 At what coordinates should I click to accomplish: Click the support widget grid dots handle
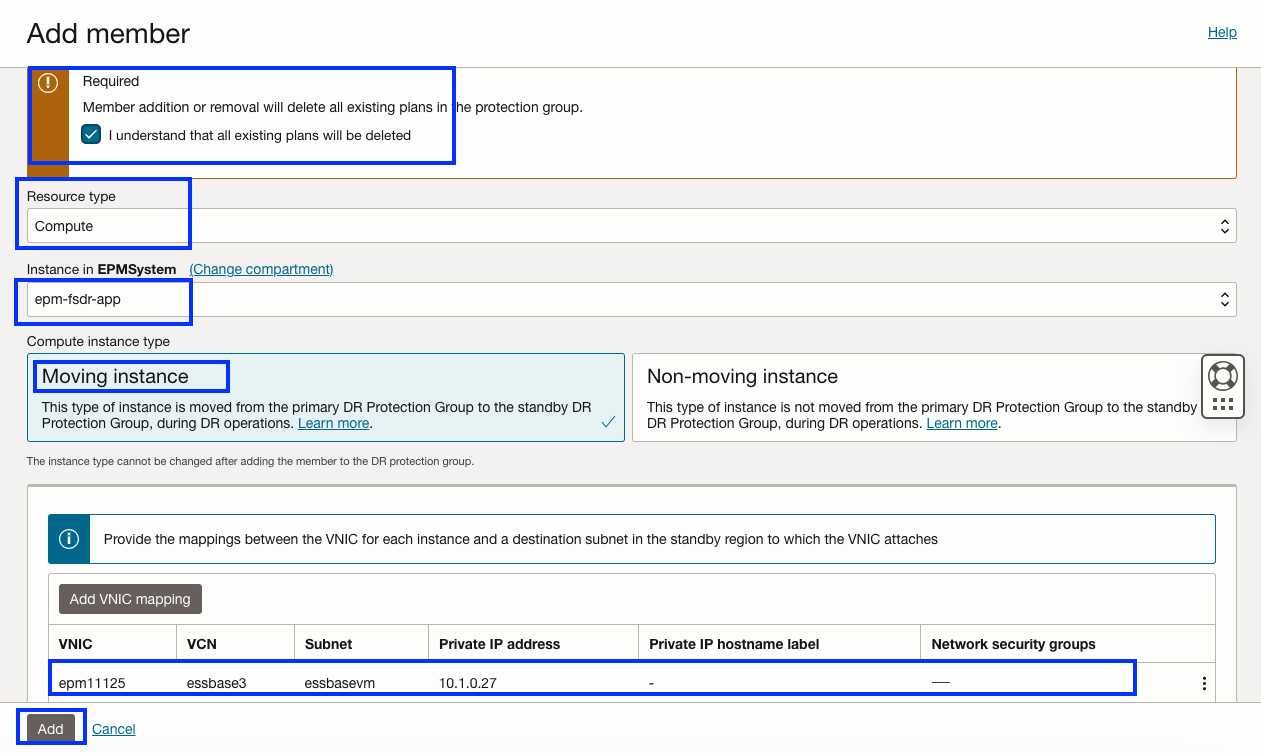pyautogui.click(x=1223, y=405)
